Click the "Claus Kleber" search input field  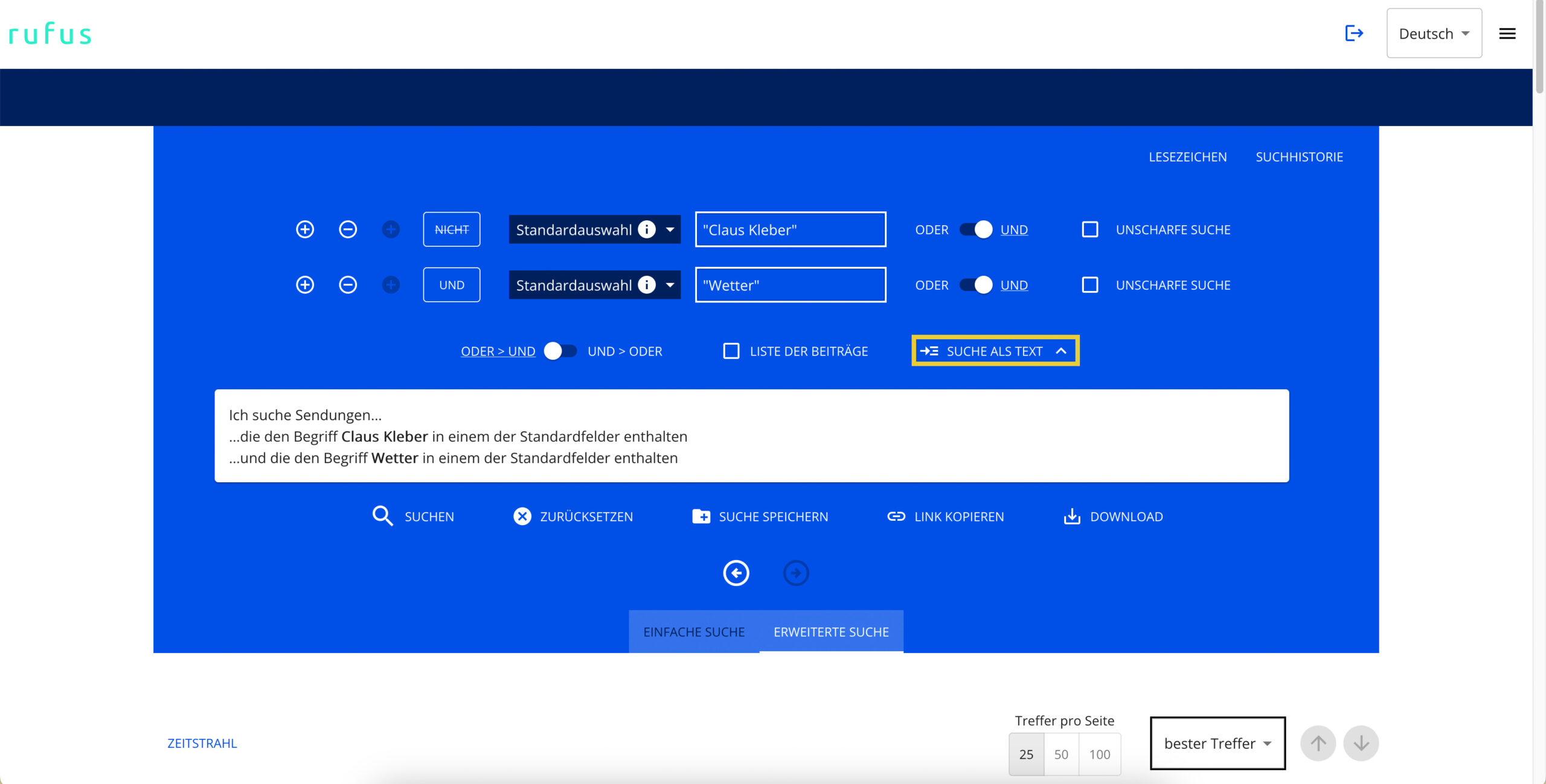pyautogui.click(x=790, y=229)
